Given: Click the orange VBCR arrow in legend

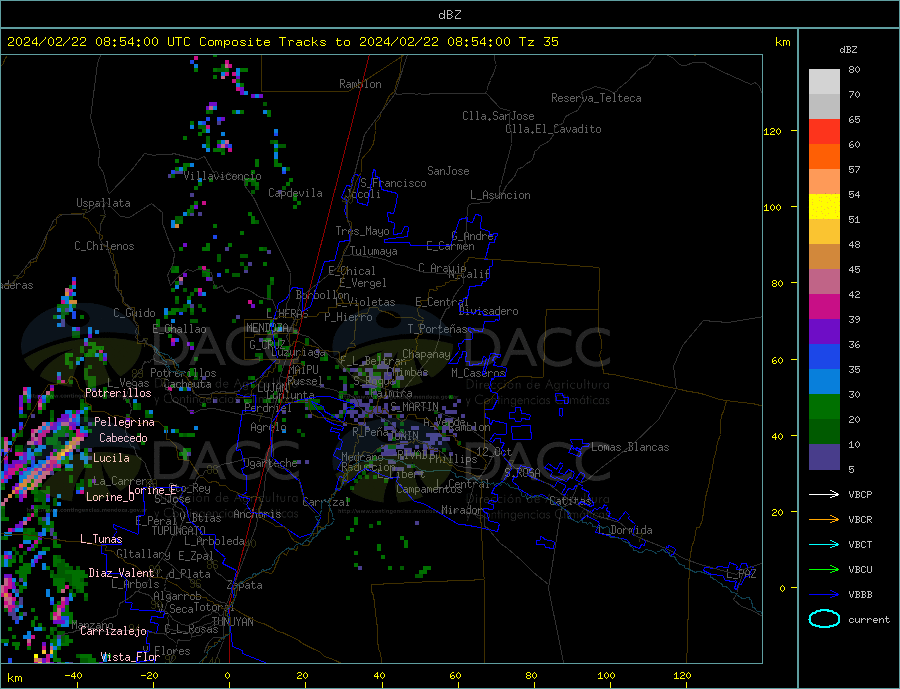Looking at the screenshot, I should [824, 520].
